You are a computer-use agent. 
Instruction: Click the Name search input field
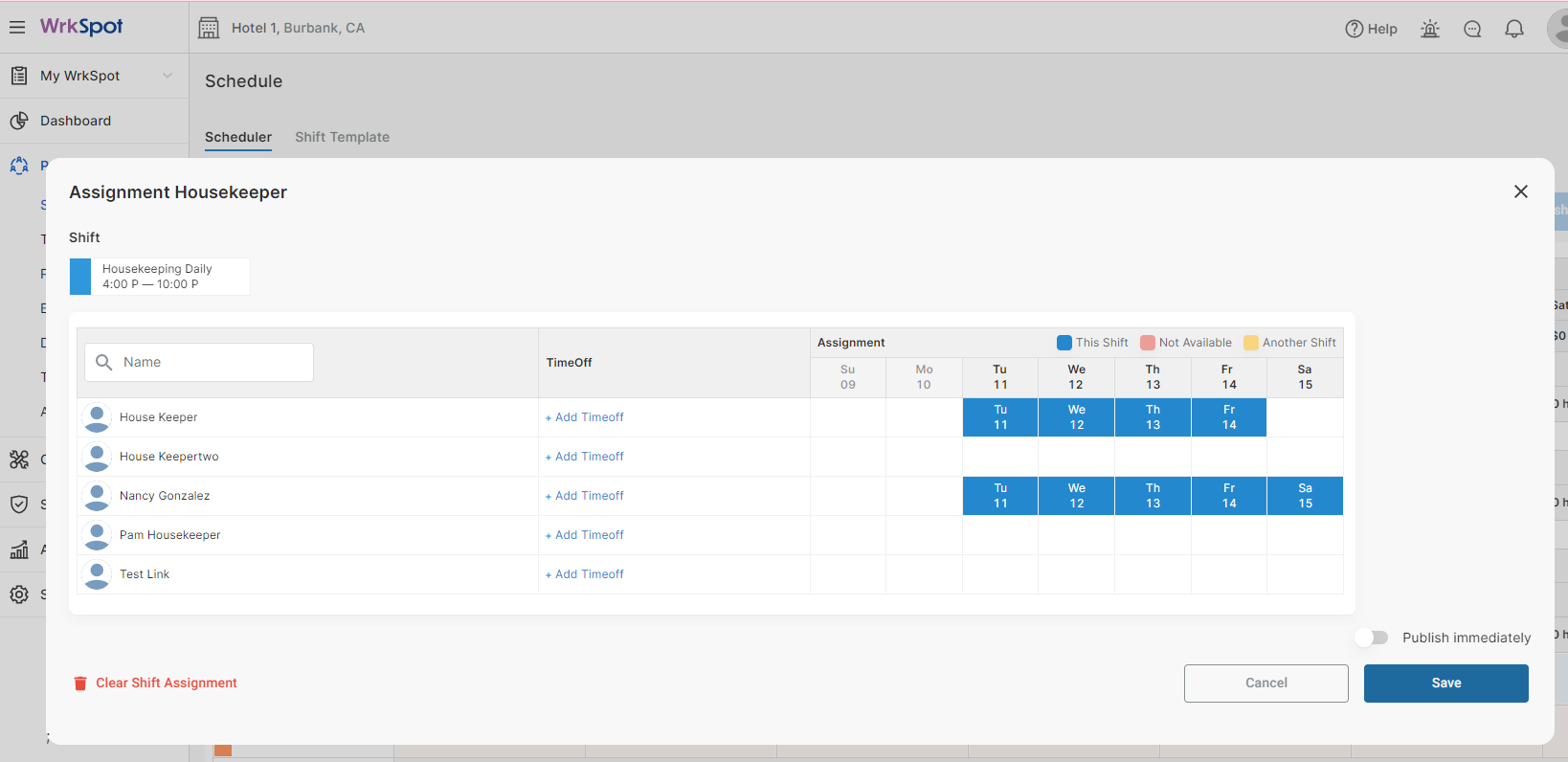[x=199, y=362]
